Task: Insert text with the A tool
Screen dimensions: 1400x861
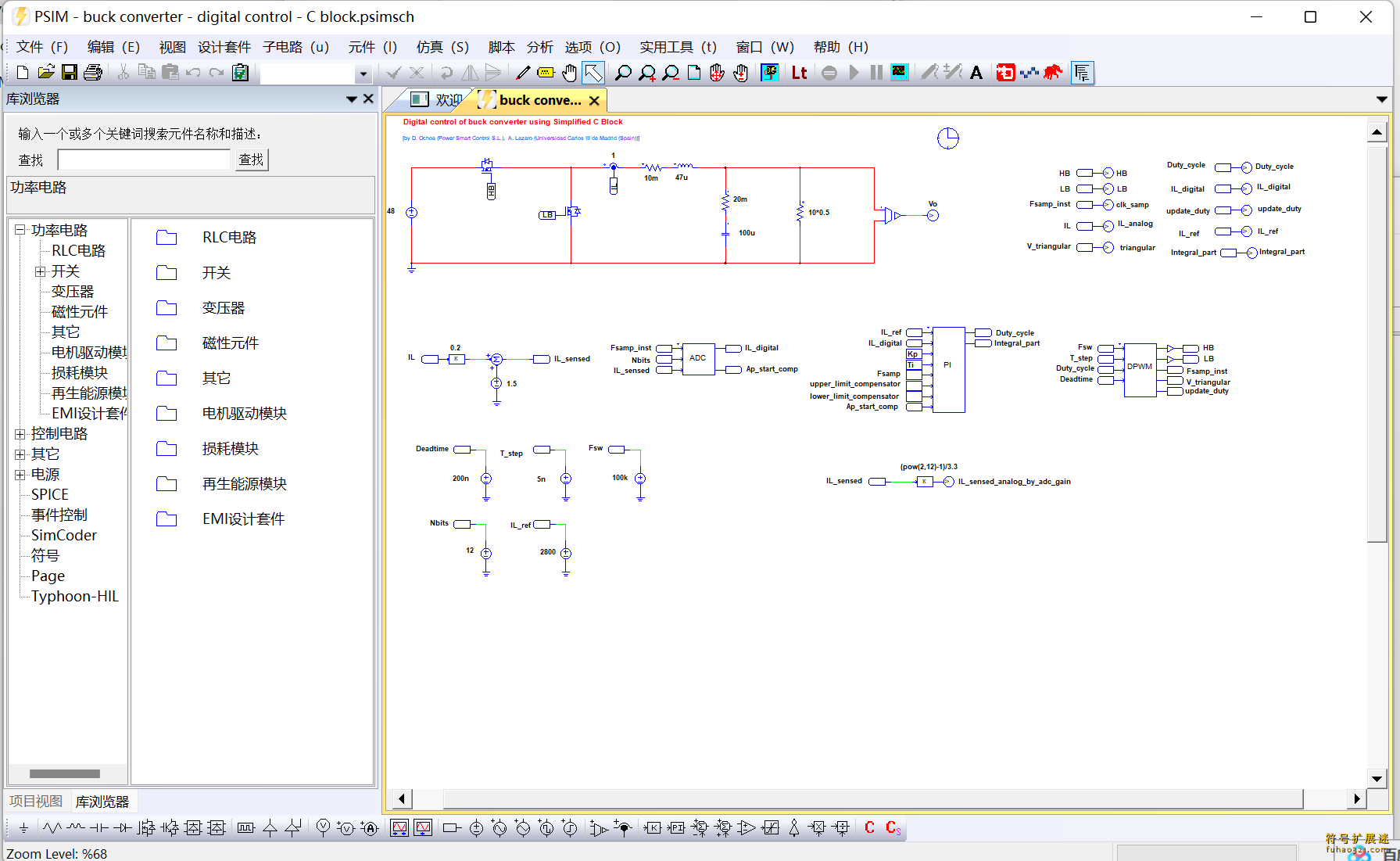Action: (x=976, y=73)
